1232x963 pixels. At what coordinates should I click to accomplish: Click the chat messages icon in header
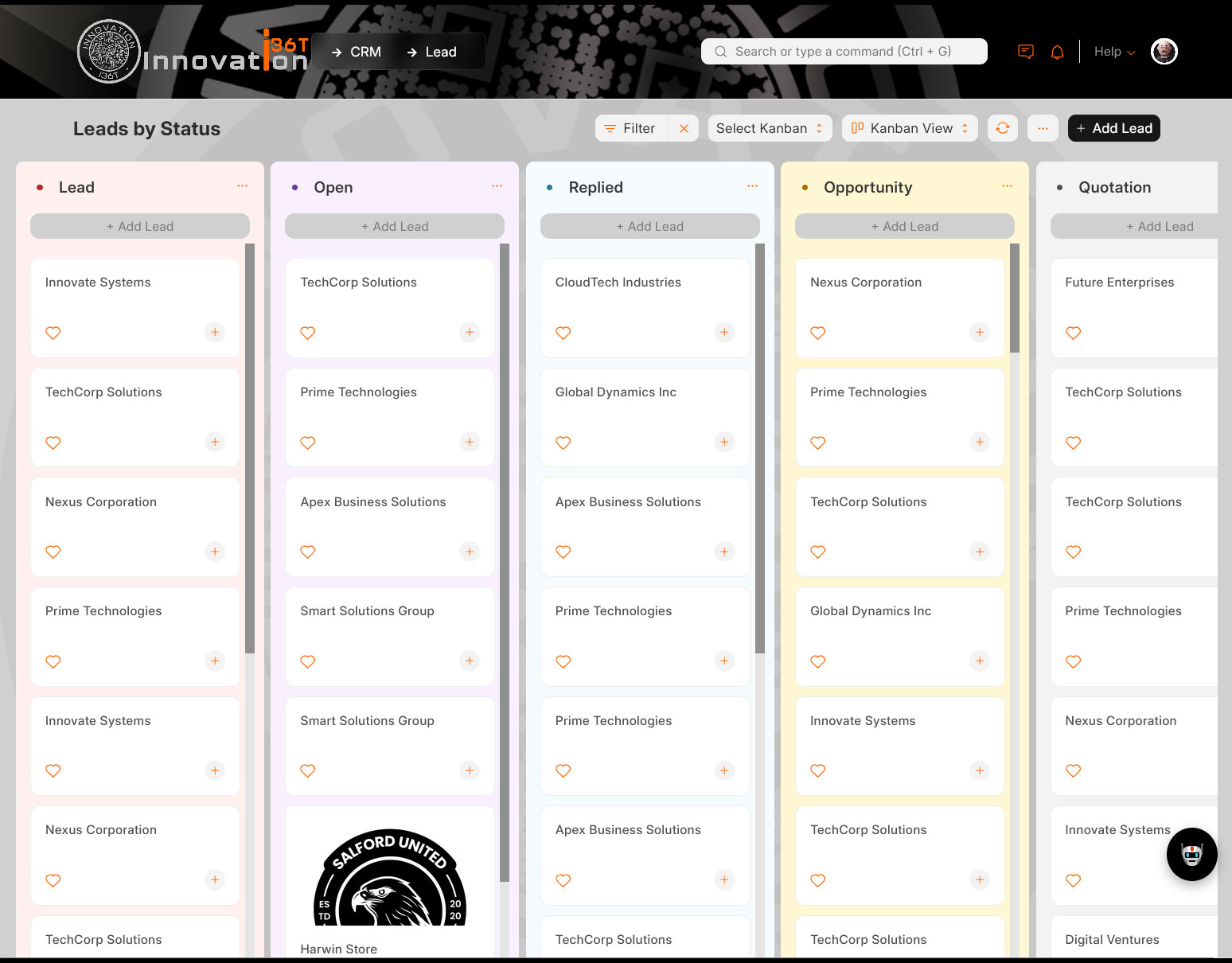click(x=1026, y=52)
